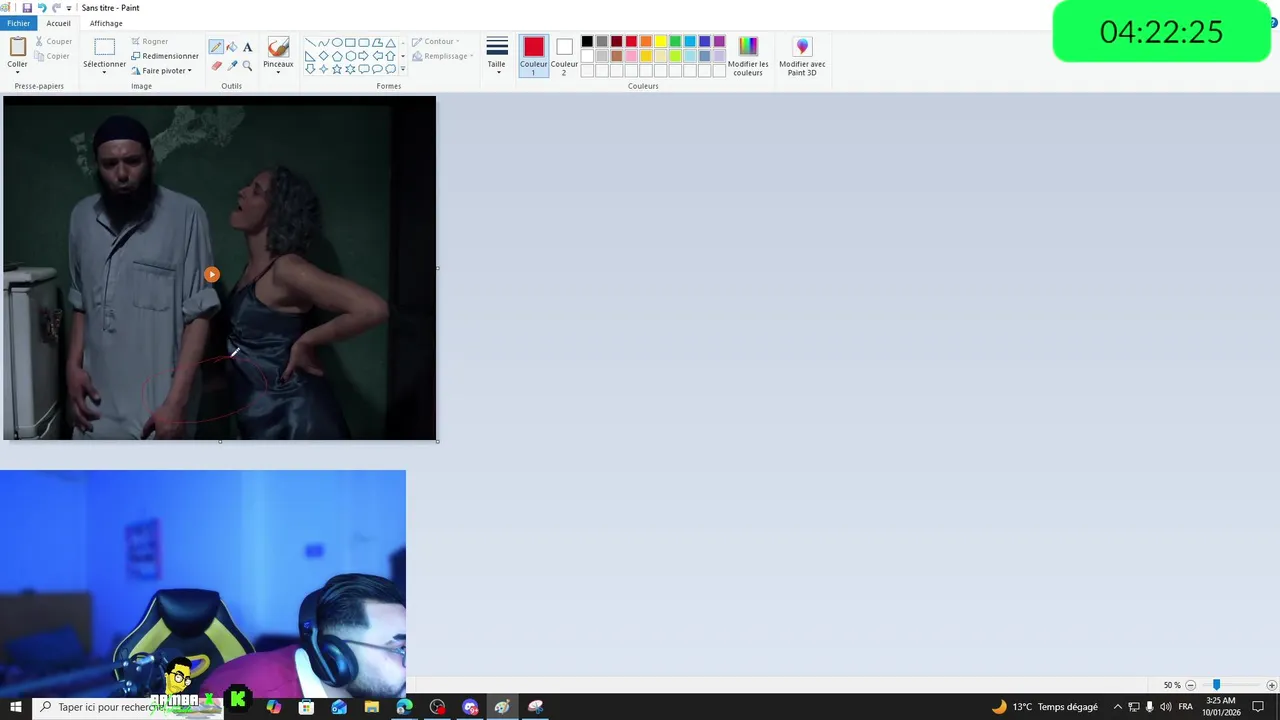
Task: Choose the line shape in Formes
Action: [310, 42]
